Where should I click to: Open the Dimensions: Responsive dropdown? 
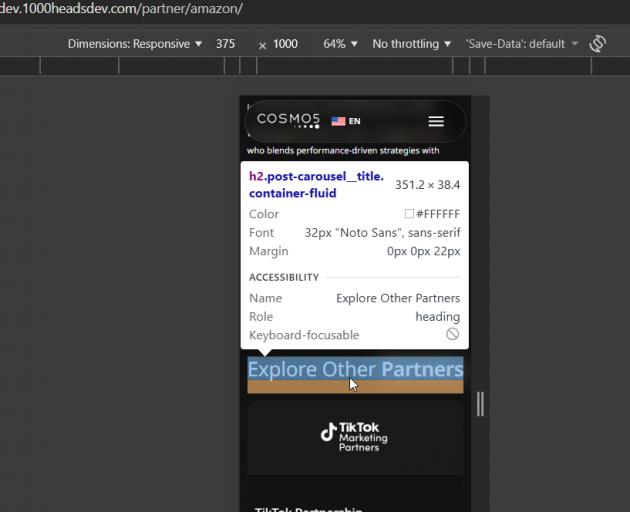[x=135, y=44]
